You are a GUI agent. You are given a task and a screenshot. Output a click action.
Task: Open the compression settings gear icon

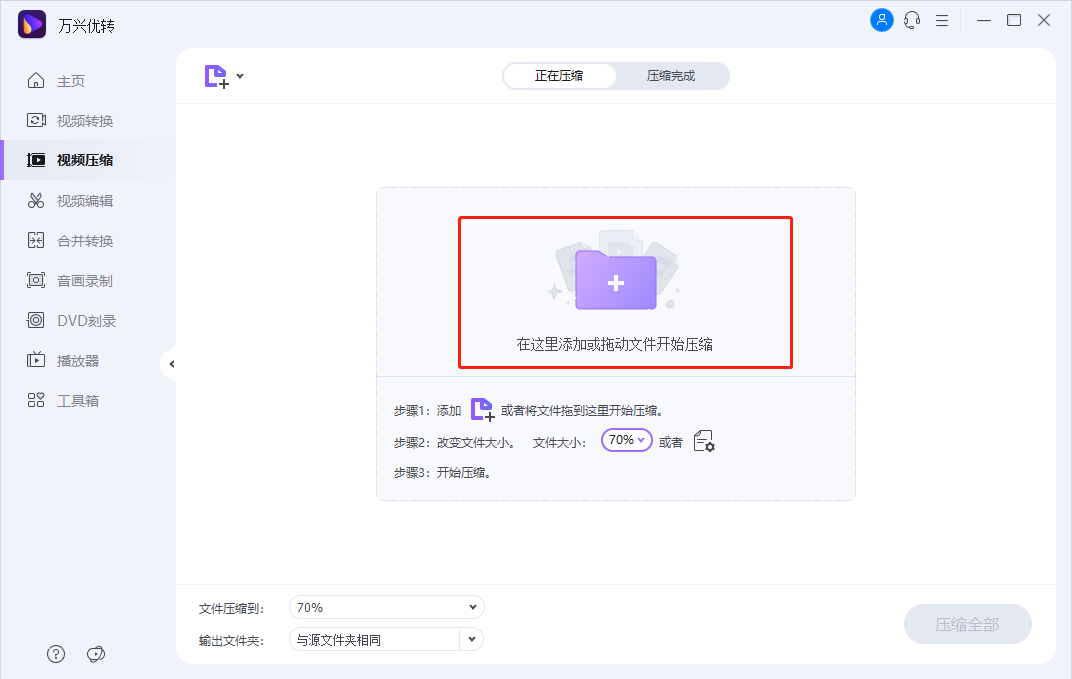click(x=706, y=440)
